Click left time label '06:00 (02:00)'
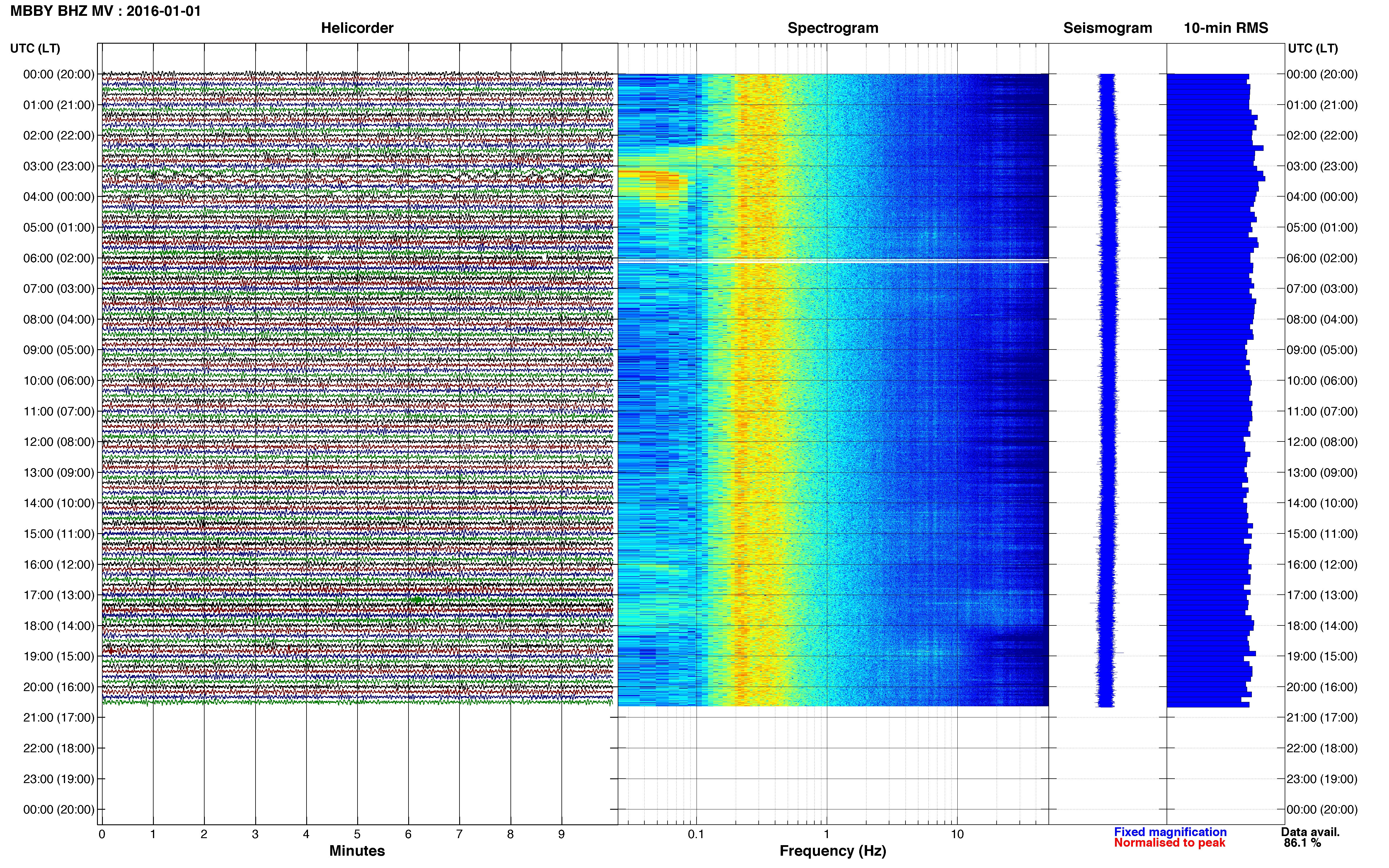This screenshot has width=1389, height=868. click(59, 258)
